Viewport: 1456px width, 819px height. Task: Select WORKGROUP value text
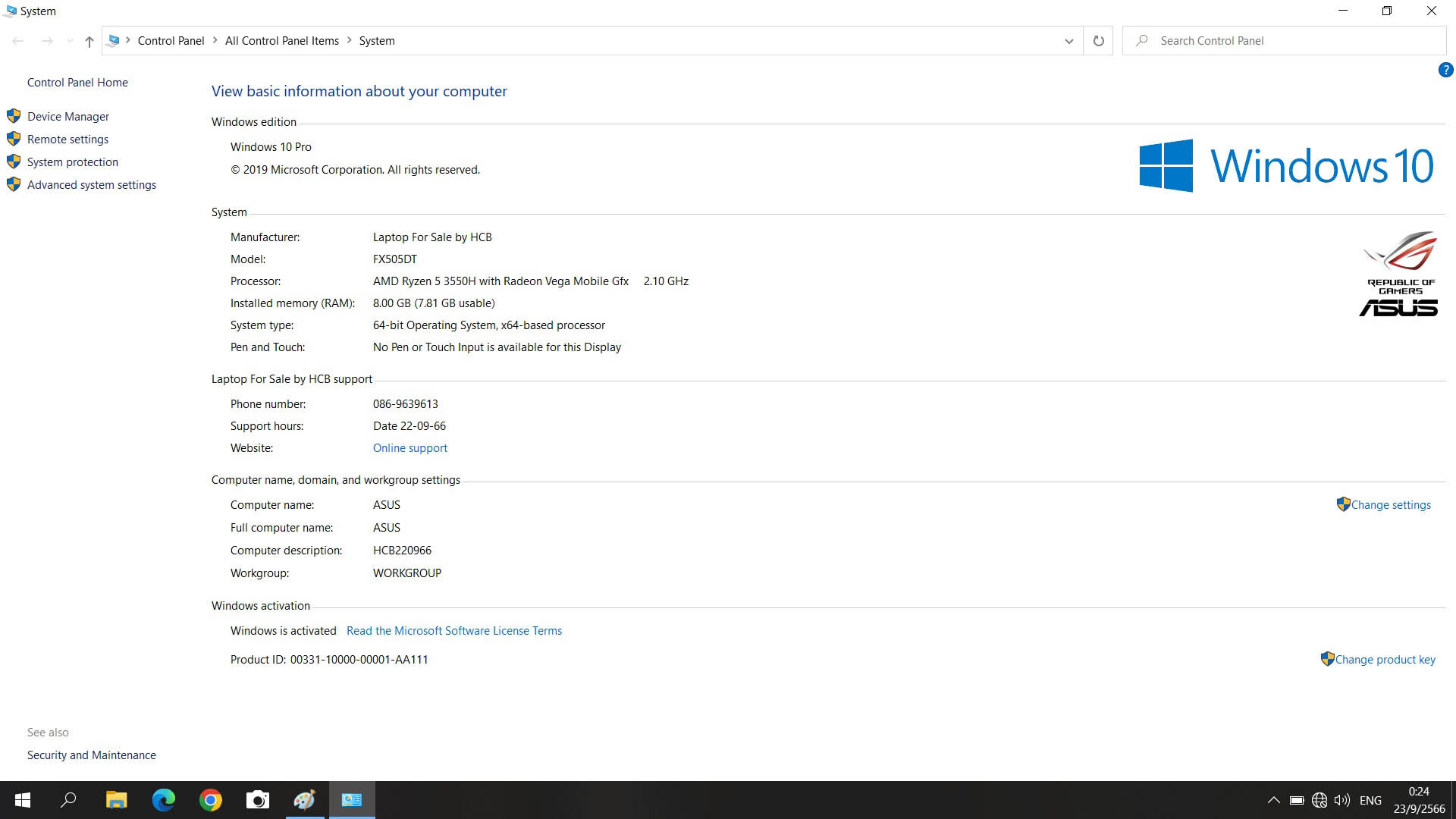407,573
